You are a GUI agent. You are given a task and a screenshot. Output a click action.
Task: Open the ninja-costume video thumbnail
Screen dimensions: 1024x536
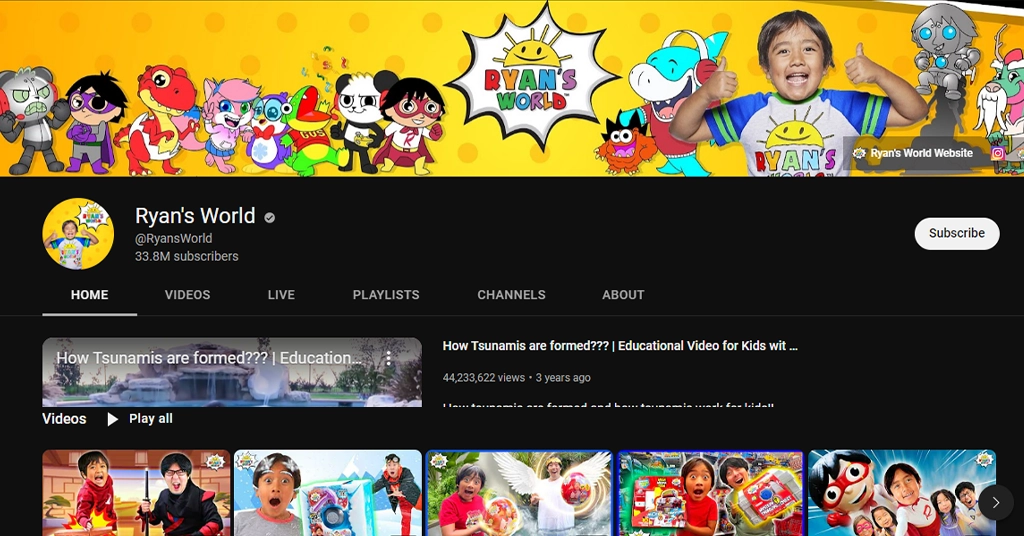pyautogui.click(x=136, y=493)
